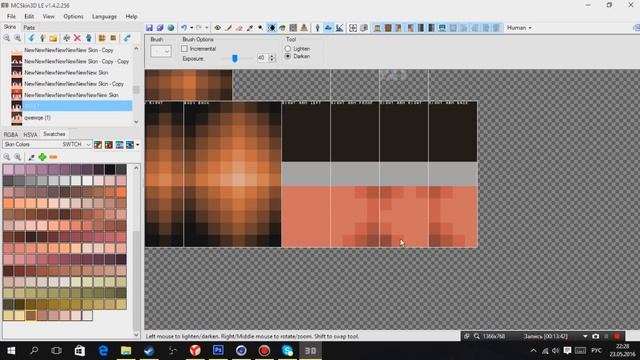Open the View menu
This screenshot has height=360, width=640.
click(49, 16)
